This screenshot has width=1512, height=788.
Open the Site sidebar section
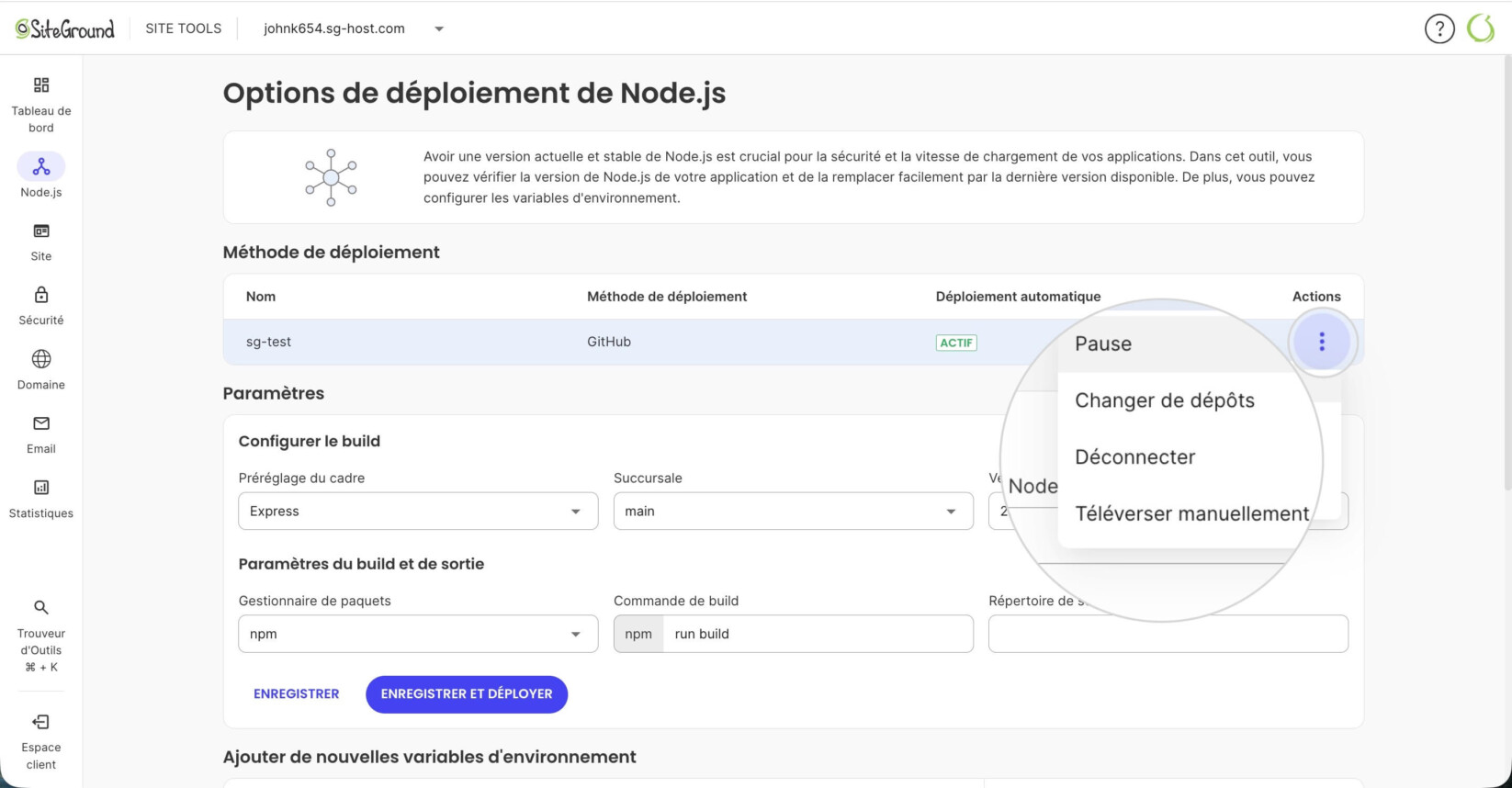[x=41, y=242]
